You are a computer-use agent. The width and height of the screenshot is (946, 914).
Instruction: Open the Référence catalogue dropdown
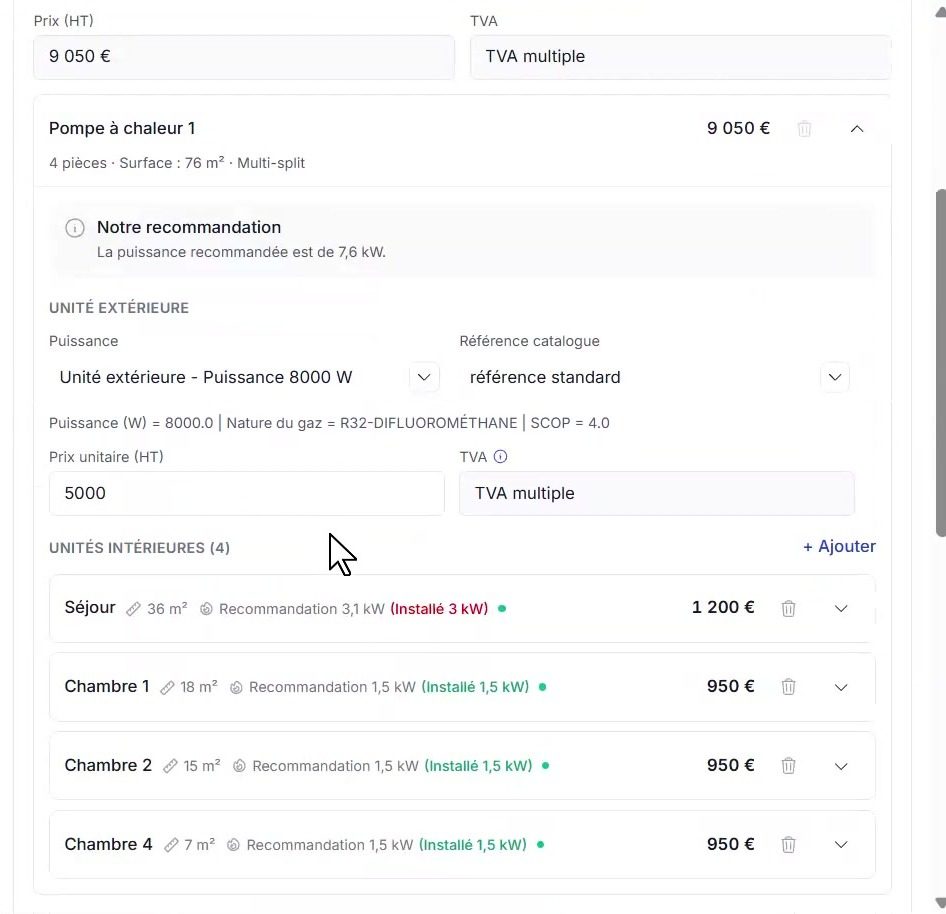tap(835, 377)
